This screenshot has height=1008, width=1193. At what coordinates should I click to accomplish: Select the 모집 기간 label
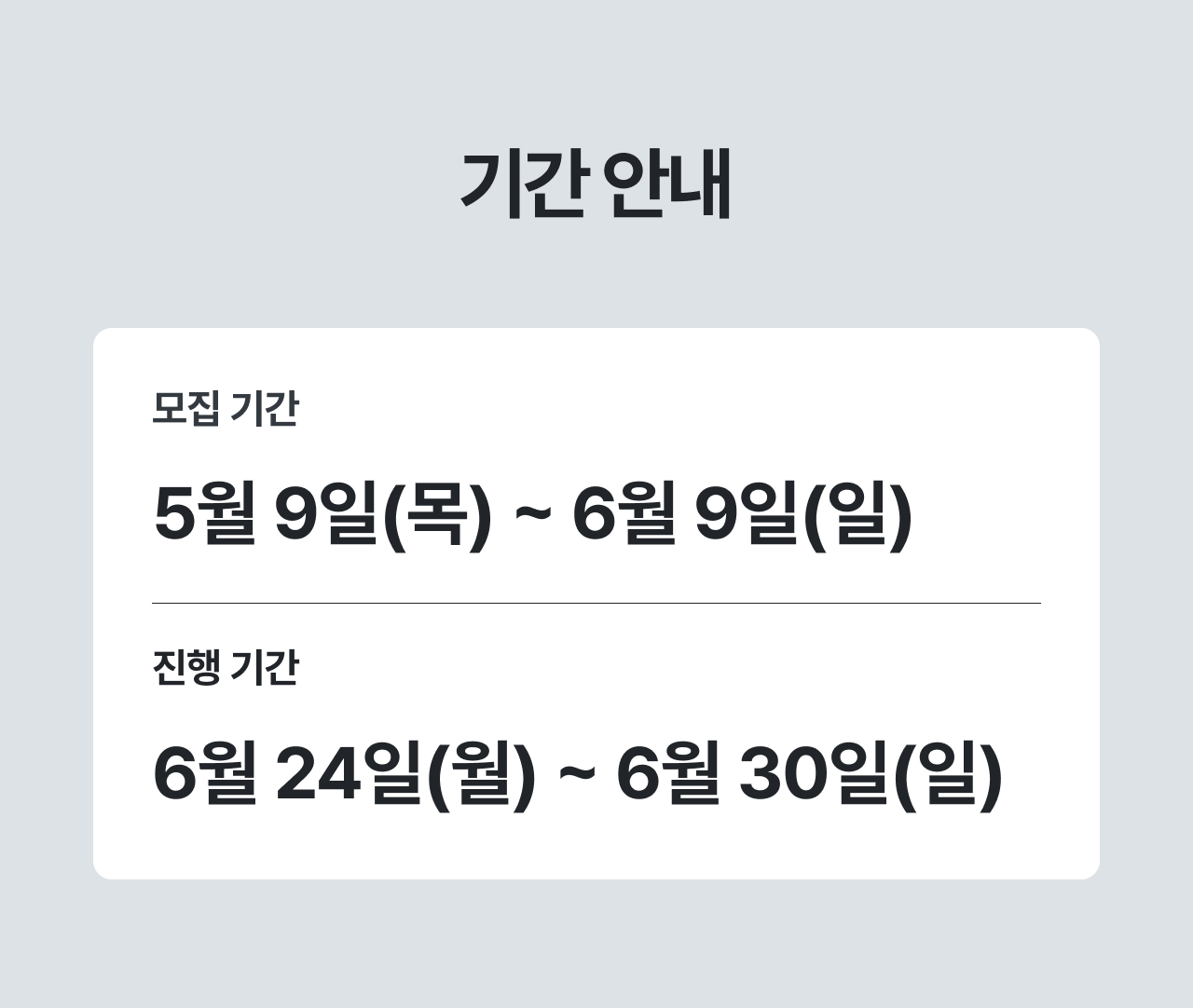click(226, 408)
